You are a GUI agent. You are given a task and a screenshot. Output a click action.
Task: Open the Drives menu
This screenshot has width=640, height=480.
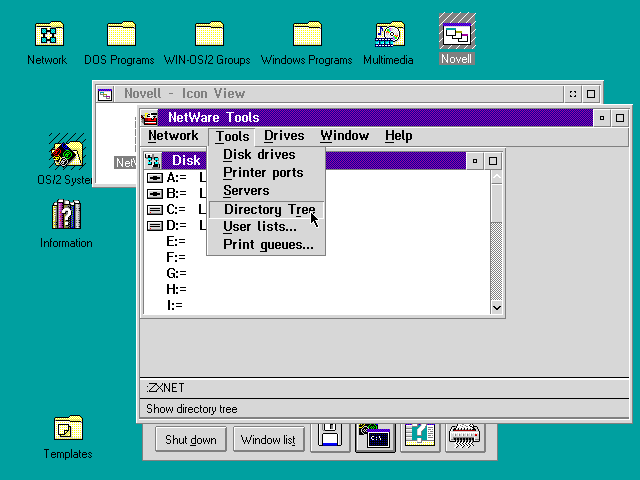tap(284, 136)
